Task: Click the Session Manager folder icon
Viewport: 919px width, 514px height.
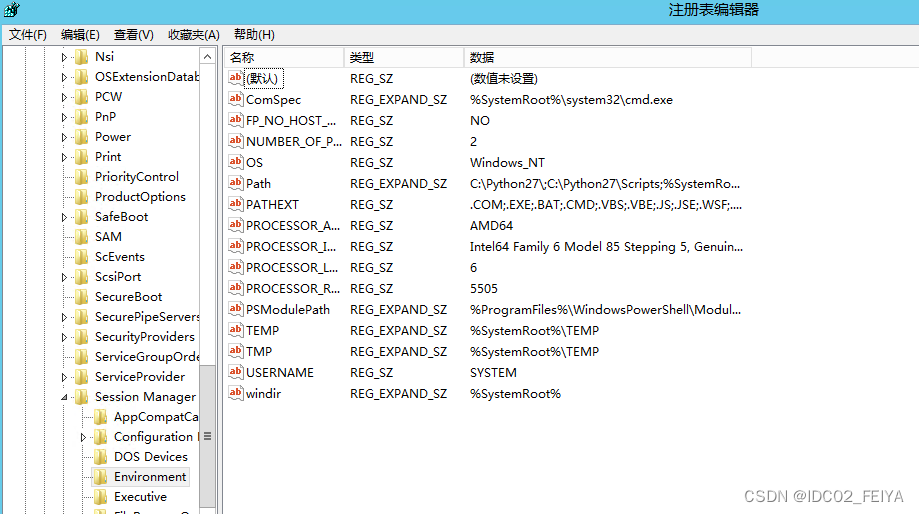Action: [x=82, y=397]
